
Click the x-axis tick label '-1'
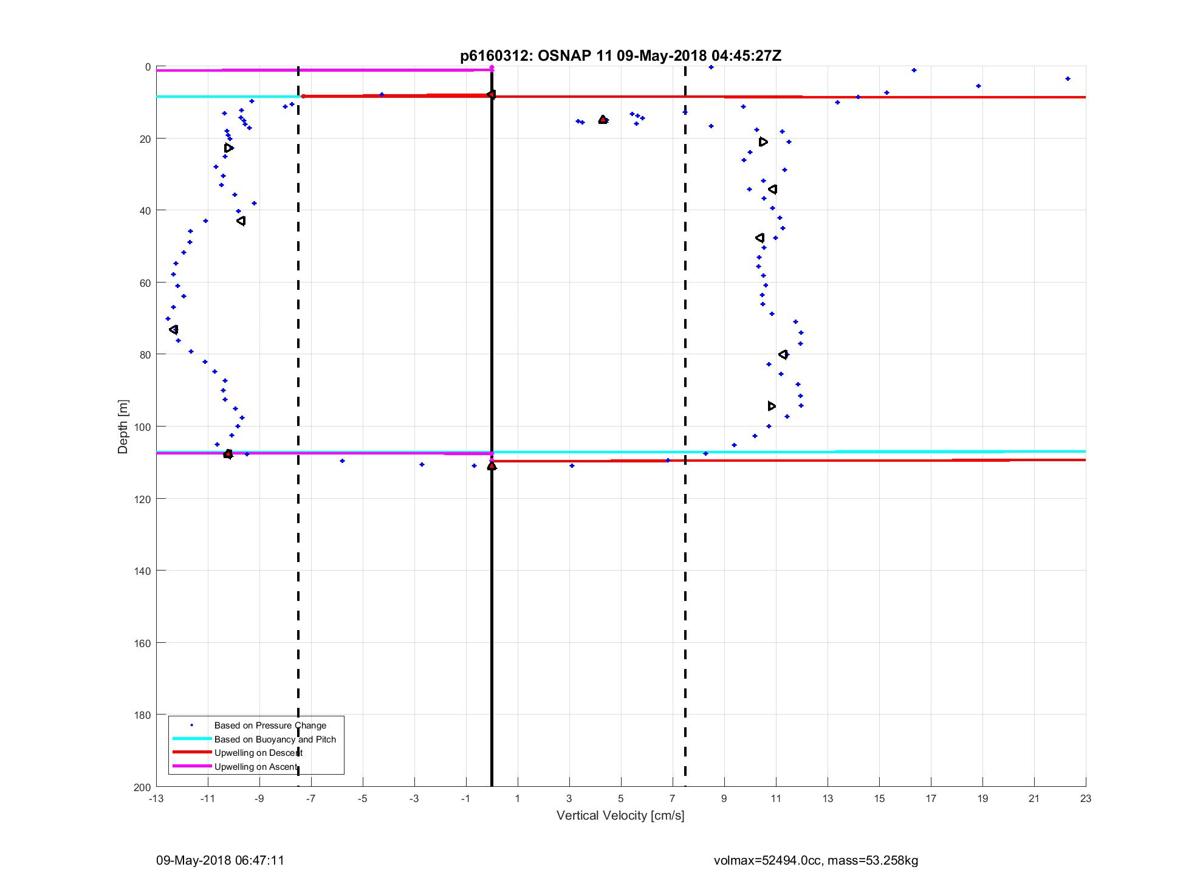pos(466,799)
